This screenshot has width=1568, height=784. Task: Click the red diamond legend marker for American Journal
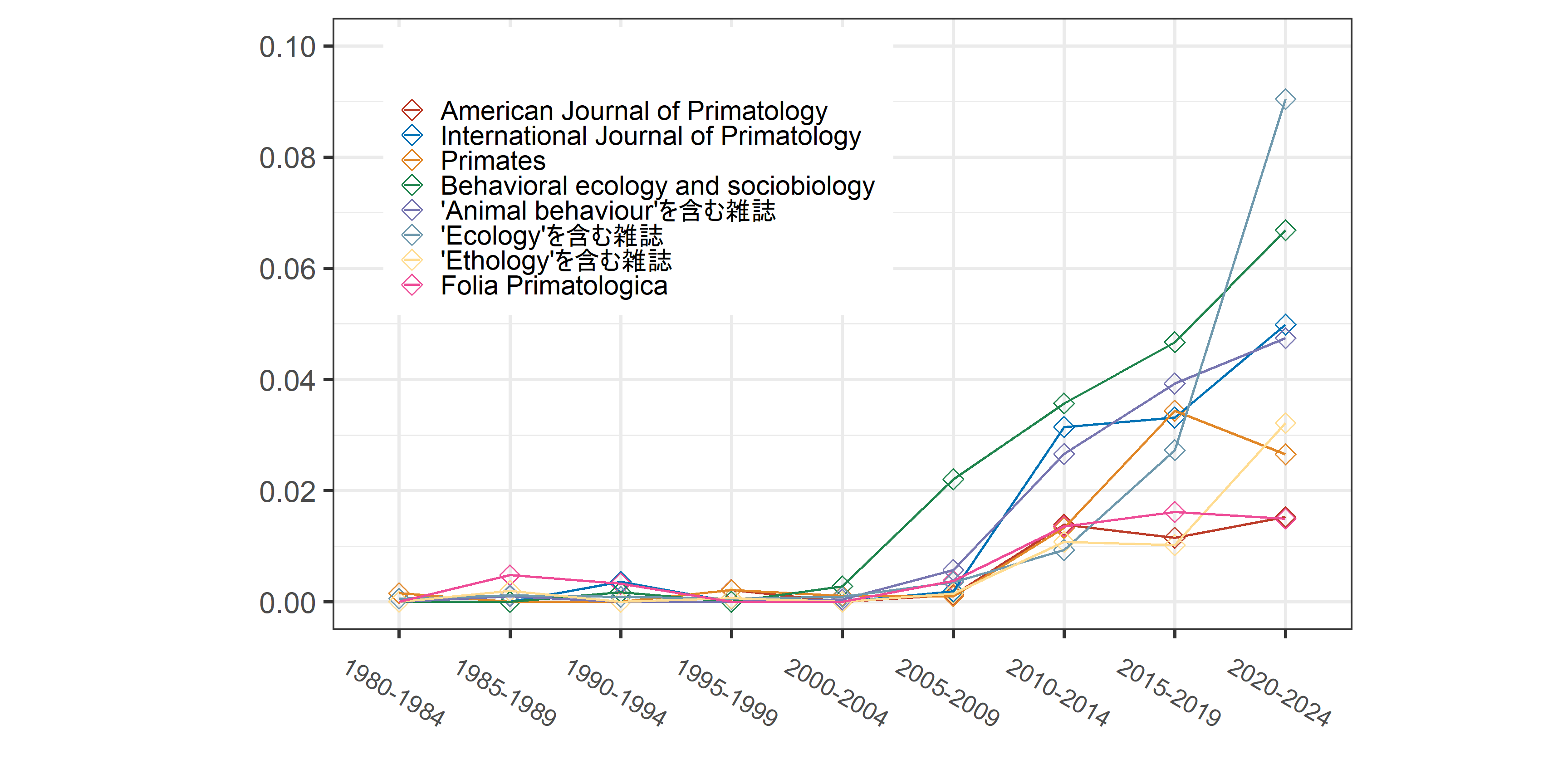coord(412,111)
